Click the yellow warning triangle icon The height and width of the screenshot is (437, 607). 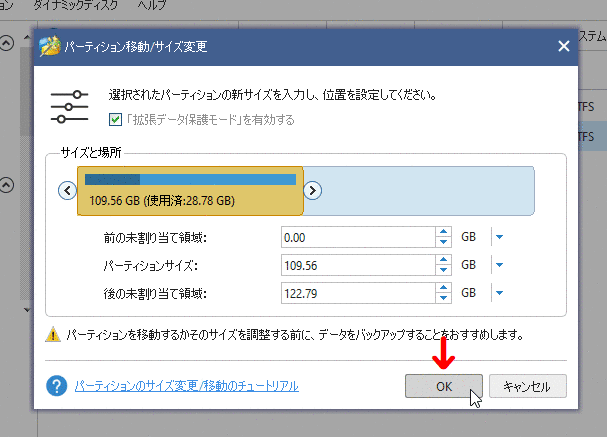click(x=53, y=337)
